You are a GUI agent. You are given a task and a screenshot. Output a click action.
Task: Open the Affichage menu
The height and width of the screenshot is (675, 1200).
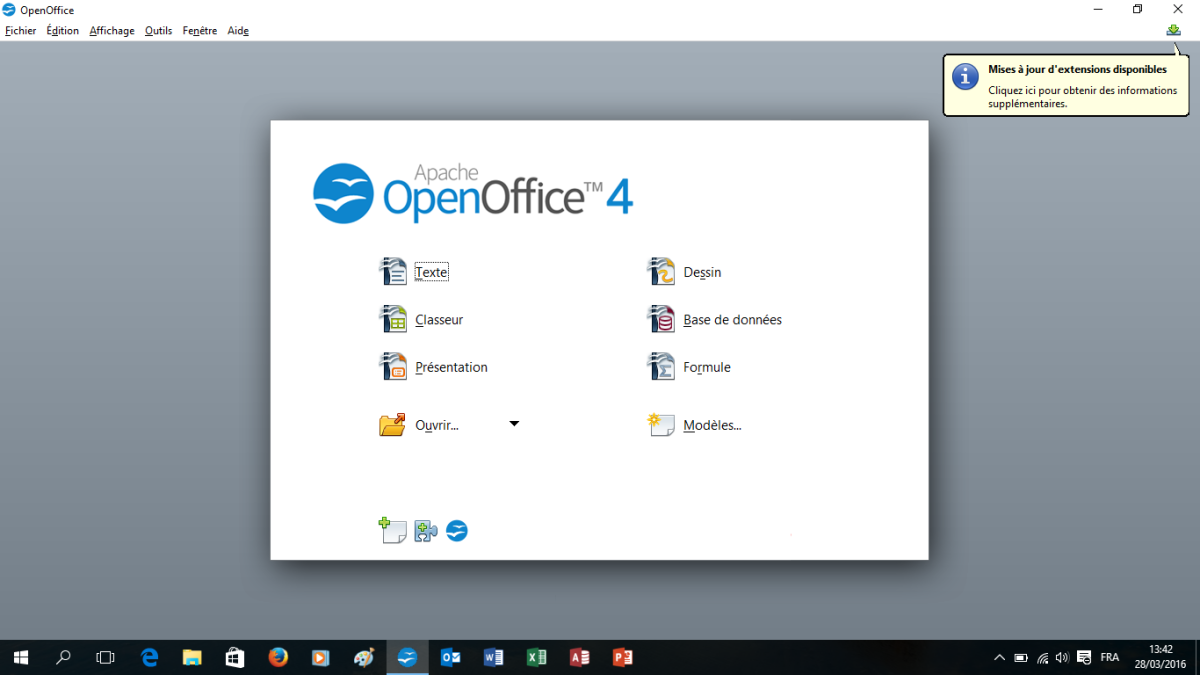click(x=112, y=31)
